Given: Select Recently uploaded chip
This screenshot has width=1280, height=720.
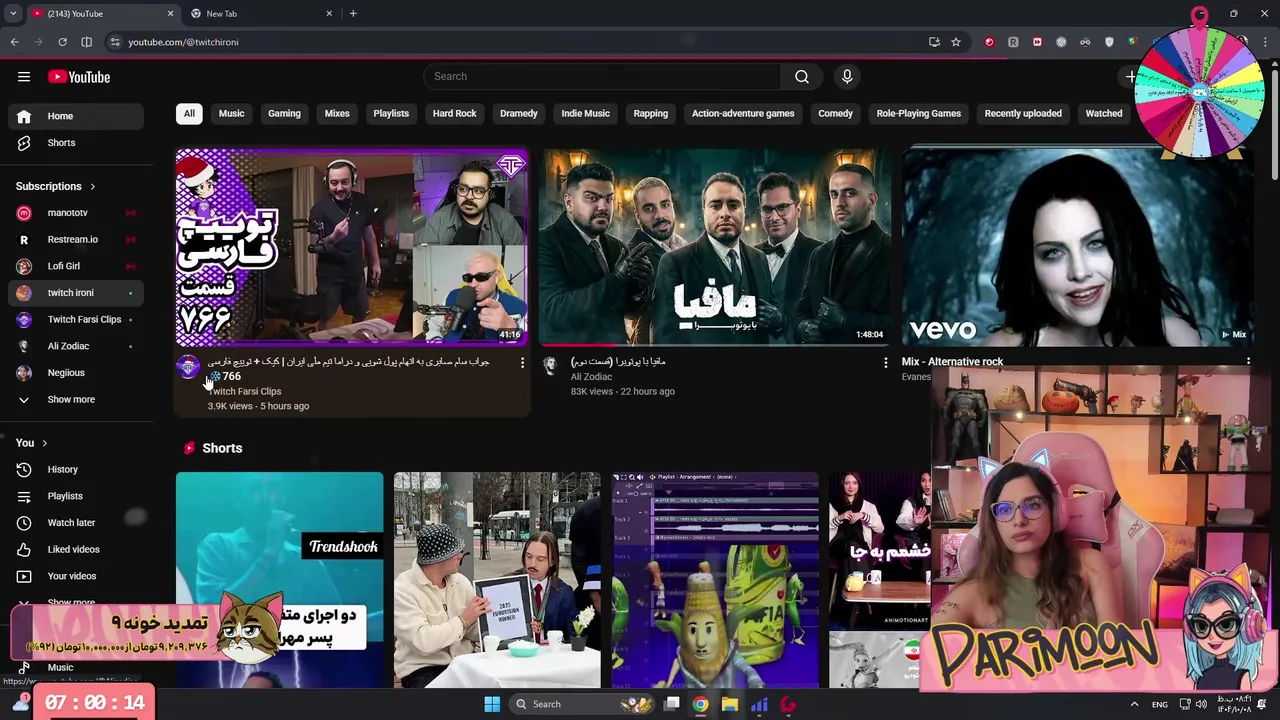Looking at the screenshot, I should pyautogui.click(x=1023, y=114).
